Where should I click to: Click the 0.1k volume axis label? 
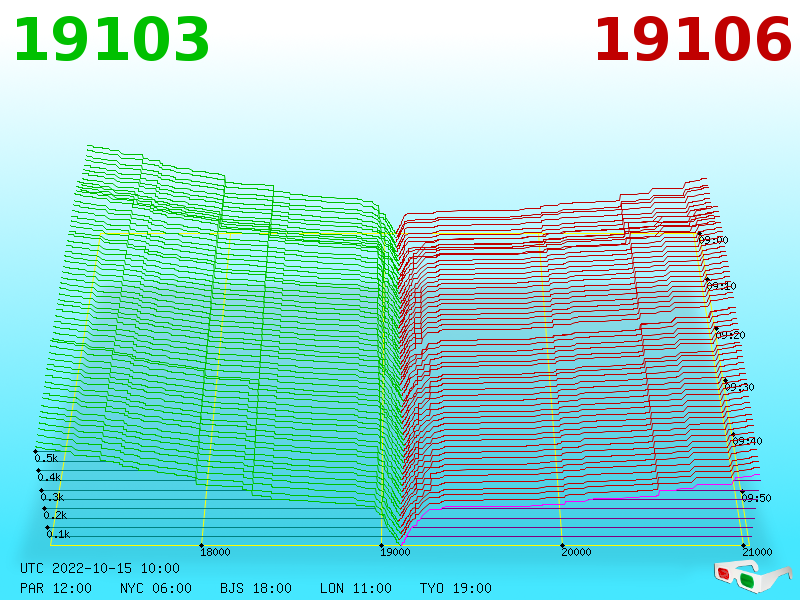click(59, 534)
